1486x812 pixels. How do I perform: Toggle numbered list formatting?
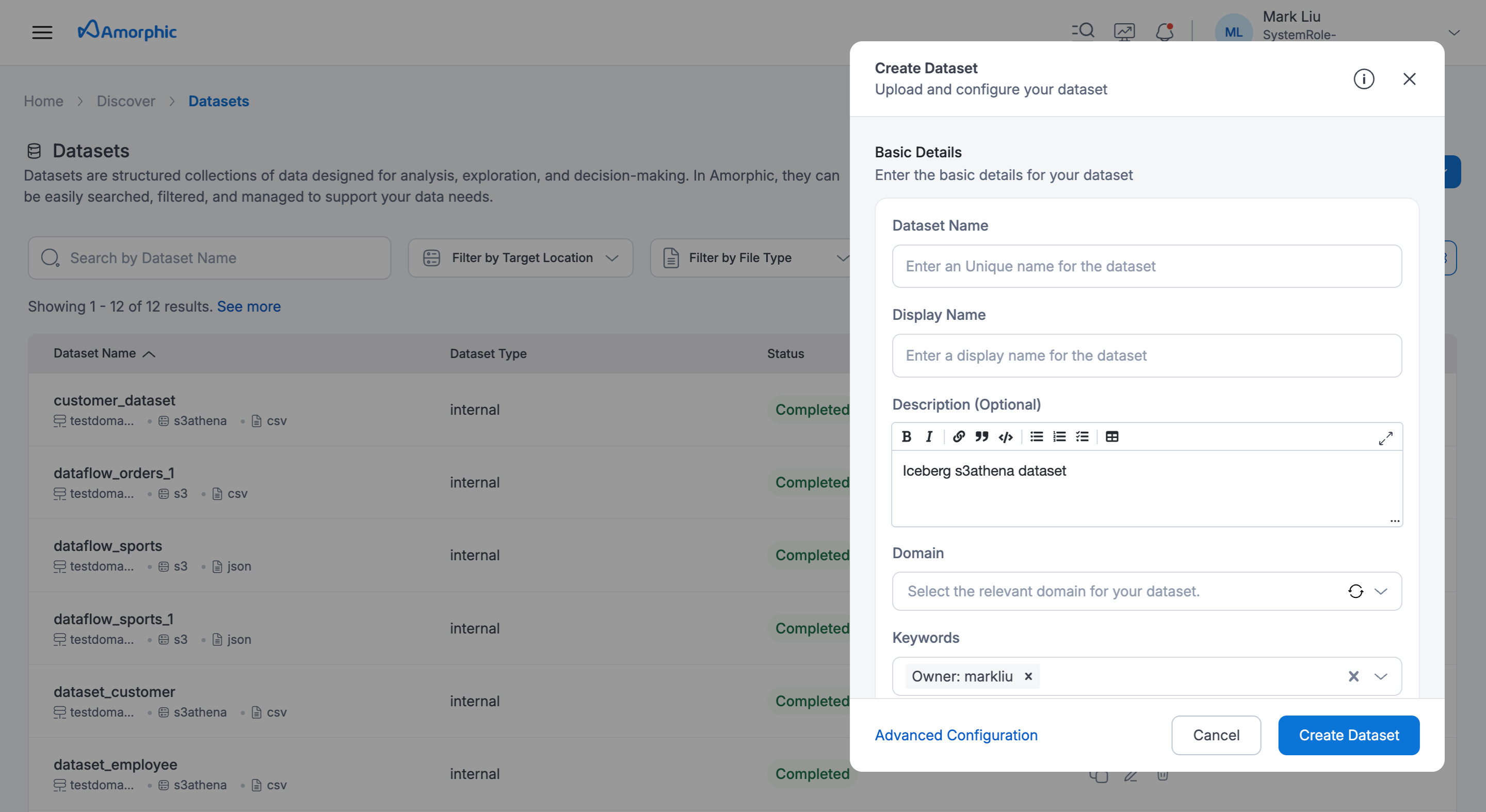pos(1059,436)
